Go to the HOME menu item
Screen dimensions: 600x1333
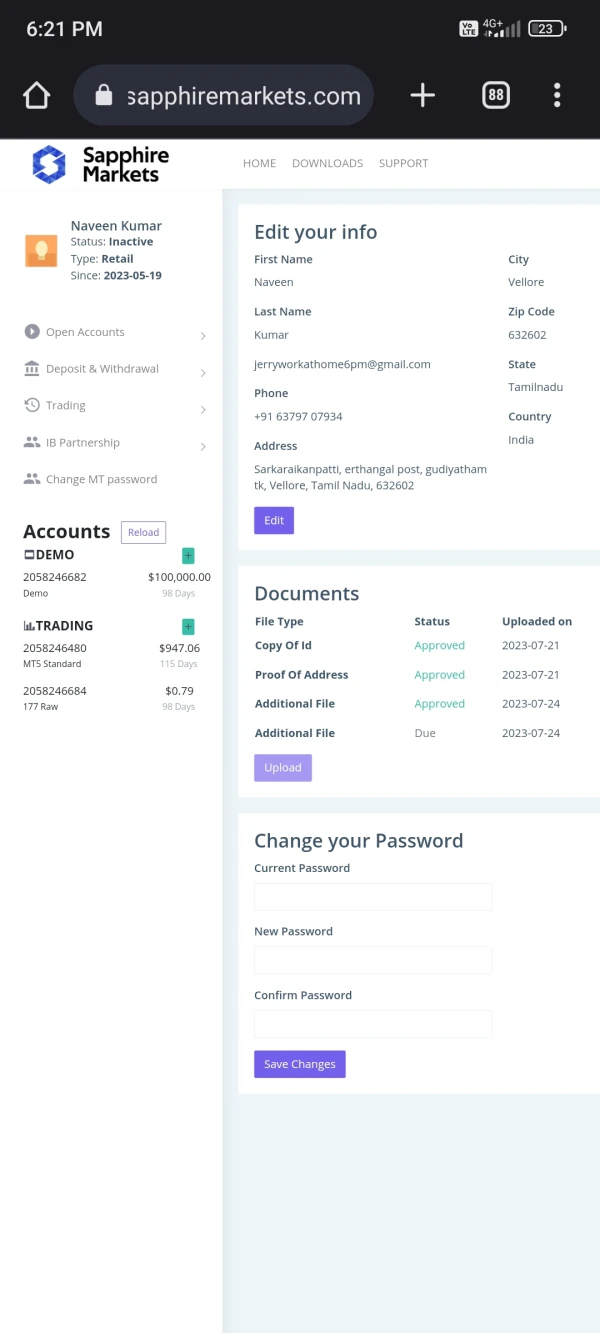click(259, 163)
